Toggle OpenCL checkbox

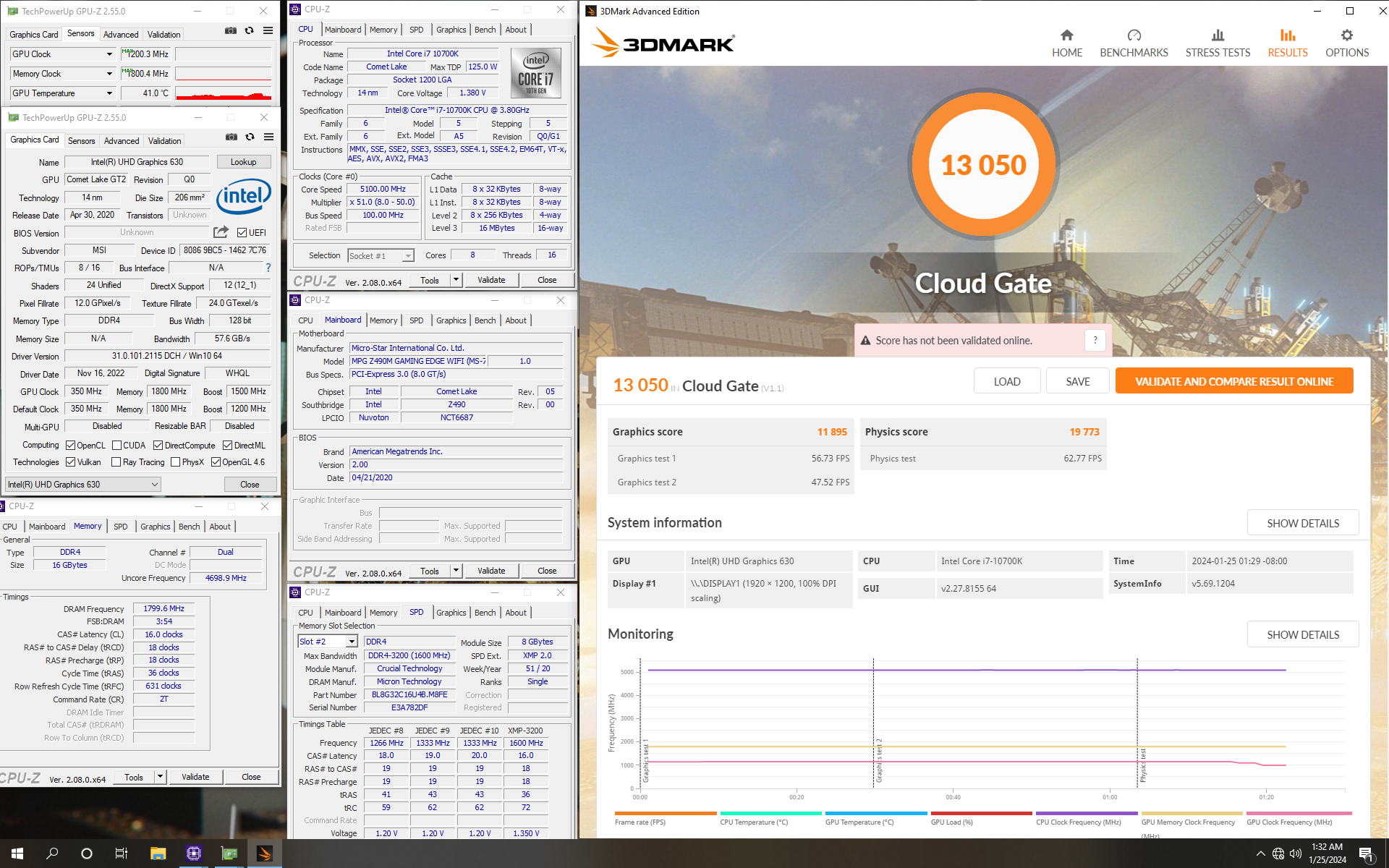click(x=70, y=446)
